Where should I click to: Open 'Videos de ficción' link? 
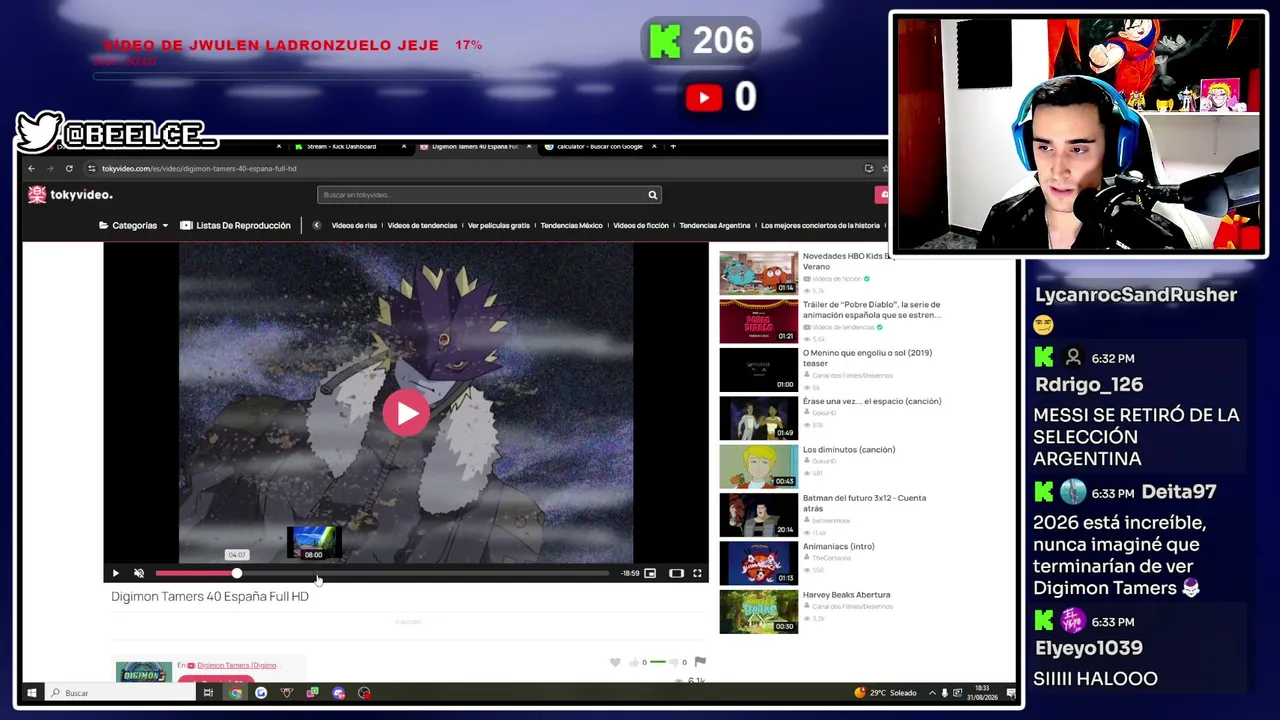tap(641, 226)
